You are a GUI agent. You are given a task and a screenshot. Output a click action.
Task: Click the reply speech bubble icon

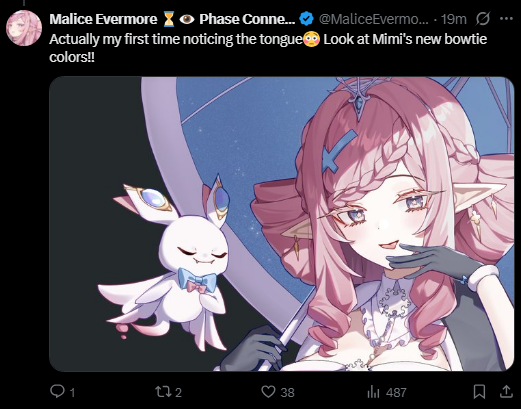pos(57,391)
